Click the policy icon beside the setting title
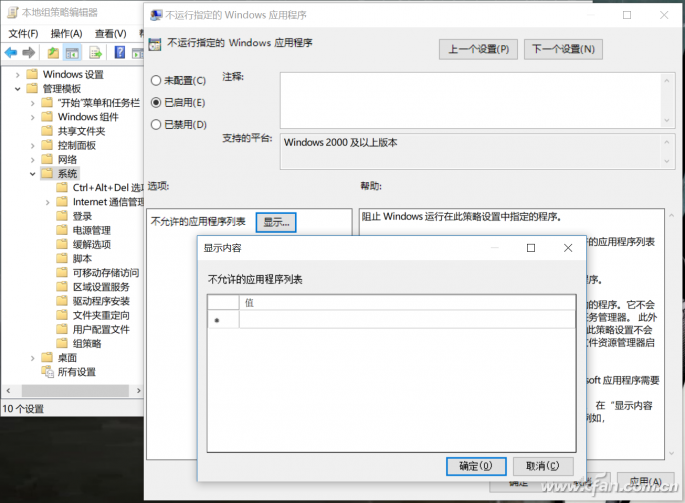Viewport: 685px width, 503px height. coord(155,44)
